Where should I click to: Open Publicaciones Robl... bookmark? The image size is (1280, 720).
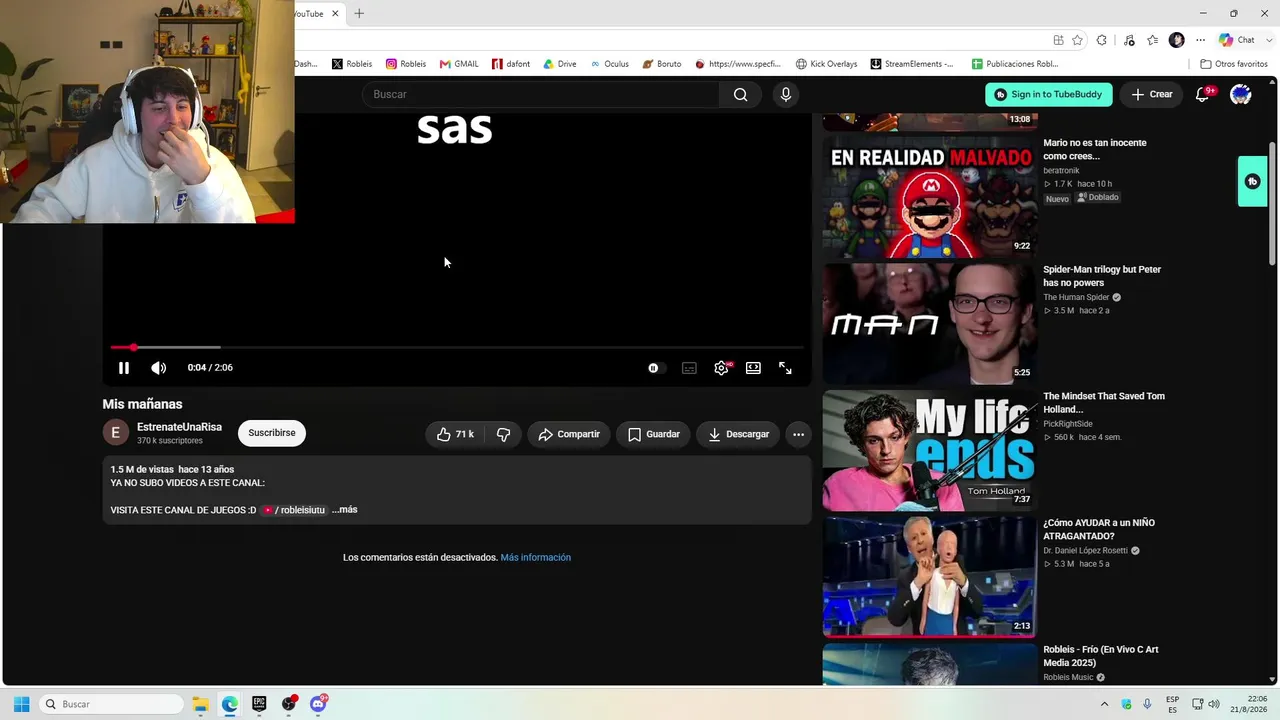click(x=1014, y=64)
